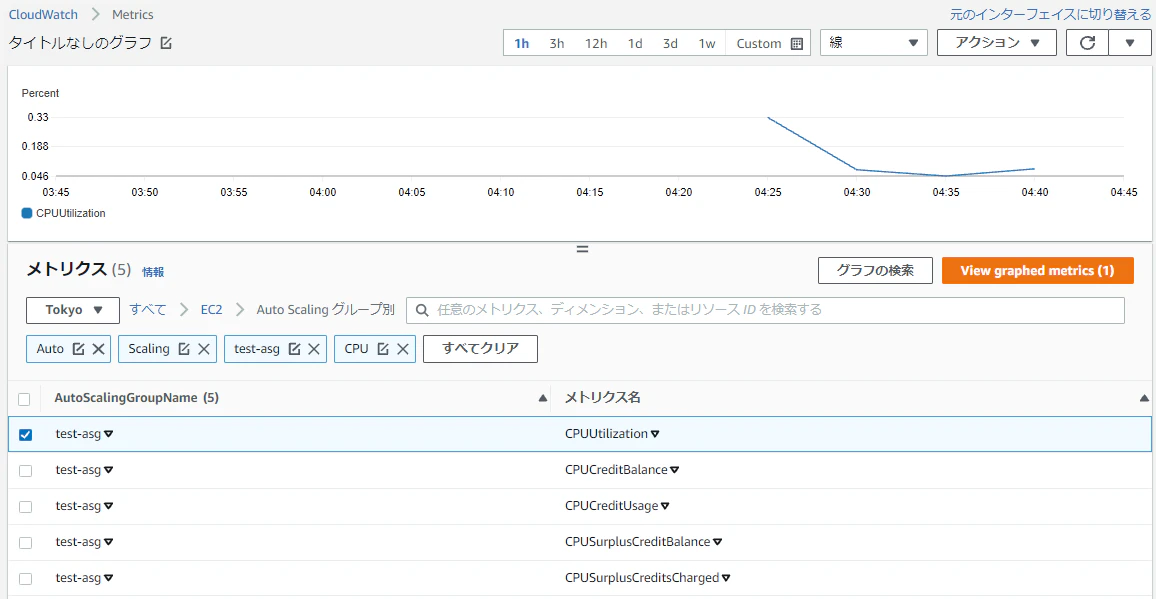This screenshot has height=599, width=1156.
Task: Expand test-asg menu in CPUSurplusCreditBalance row
Action: click(x=108, y=542)
